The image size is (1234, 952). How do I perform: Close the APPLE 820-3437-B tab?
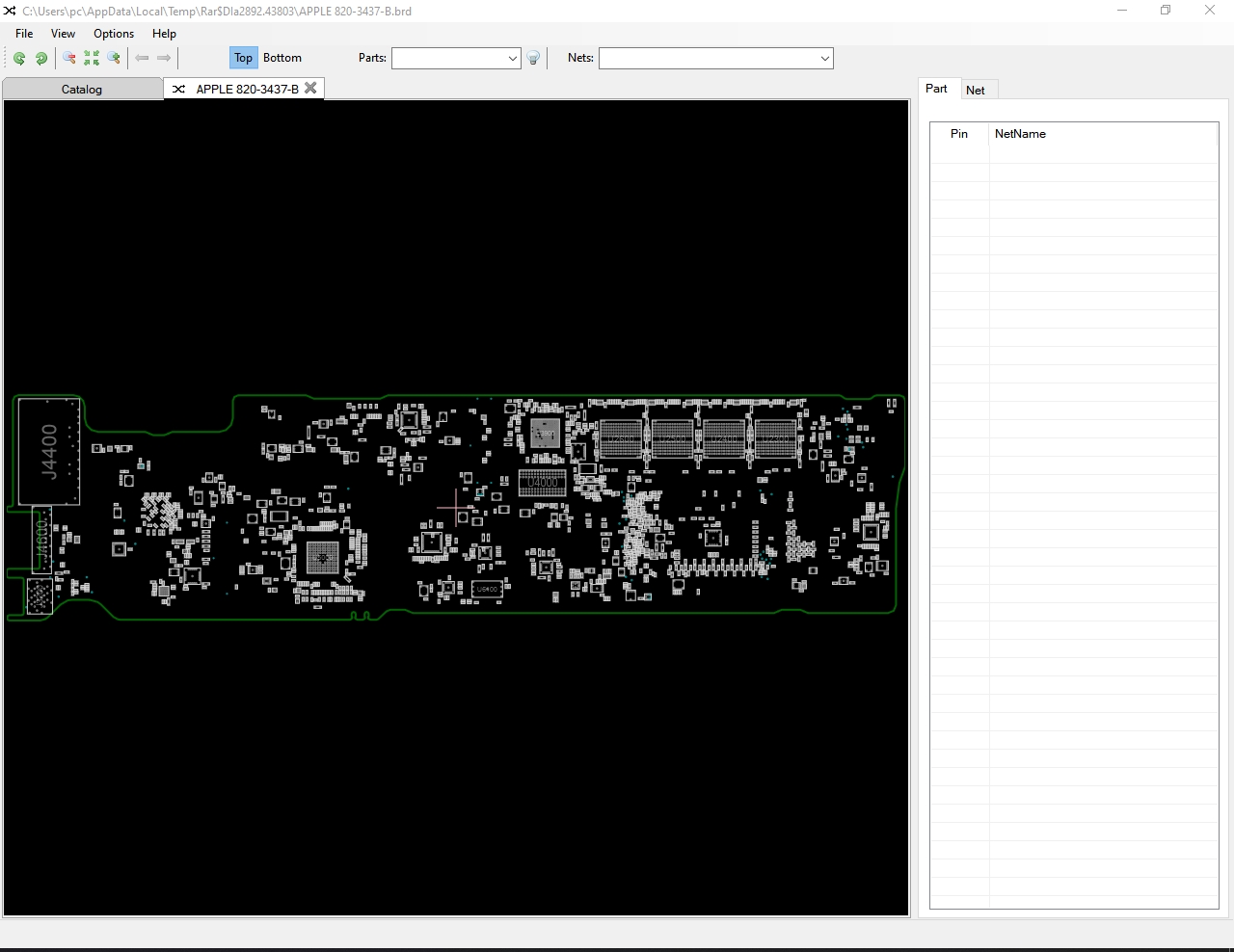[x=310, y=88]
